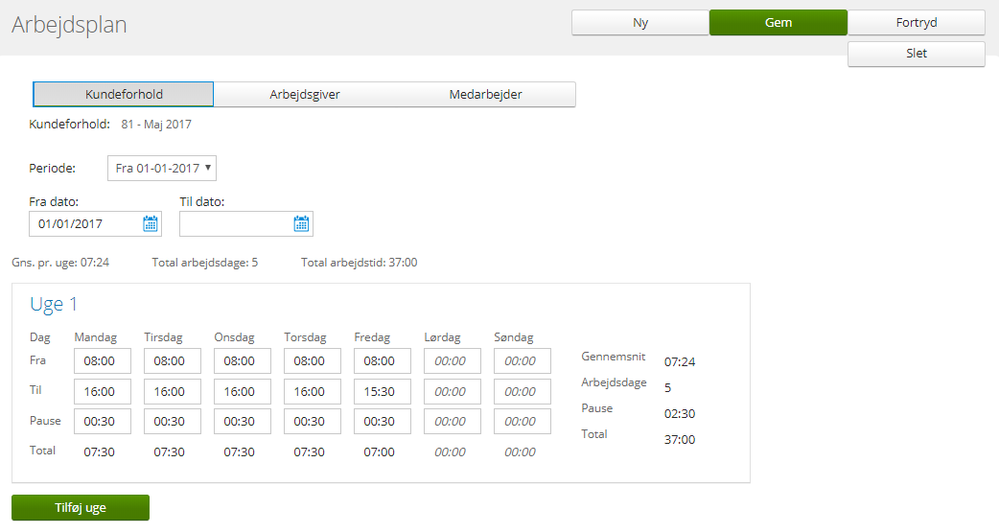The image size is (999, 531).
Task: Edit Torsdag Til time field
Action: click(x=313, y=391)
